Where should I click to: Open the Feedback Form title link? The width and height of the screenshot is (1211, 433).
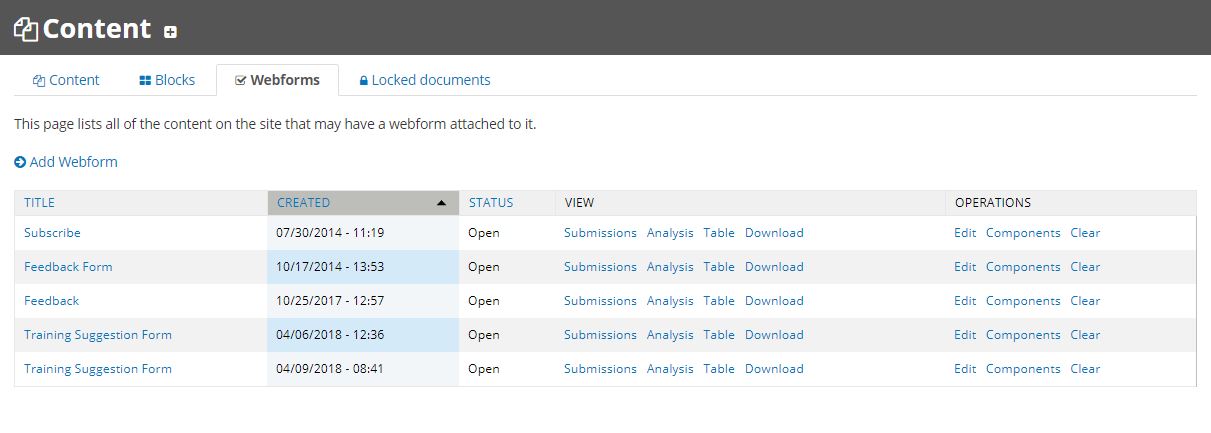pos(68,267)
